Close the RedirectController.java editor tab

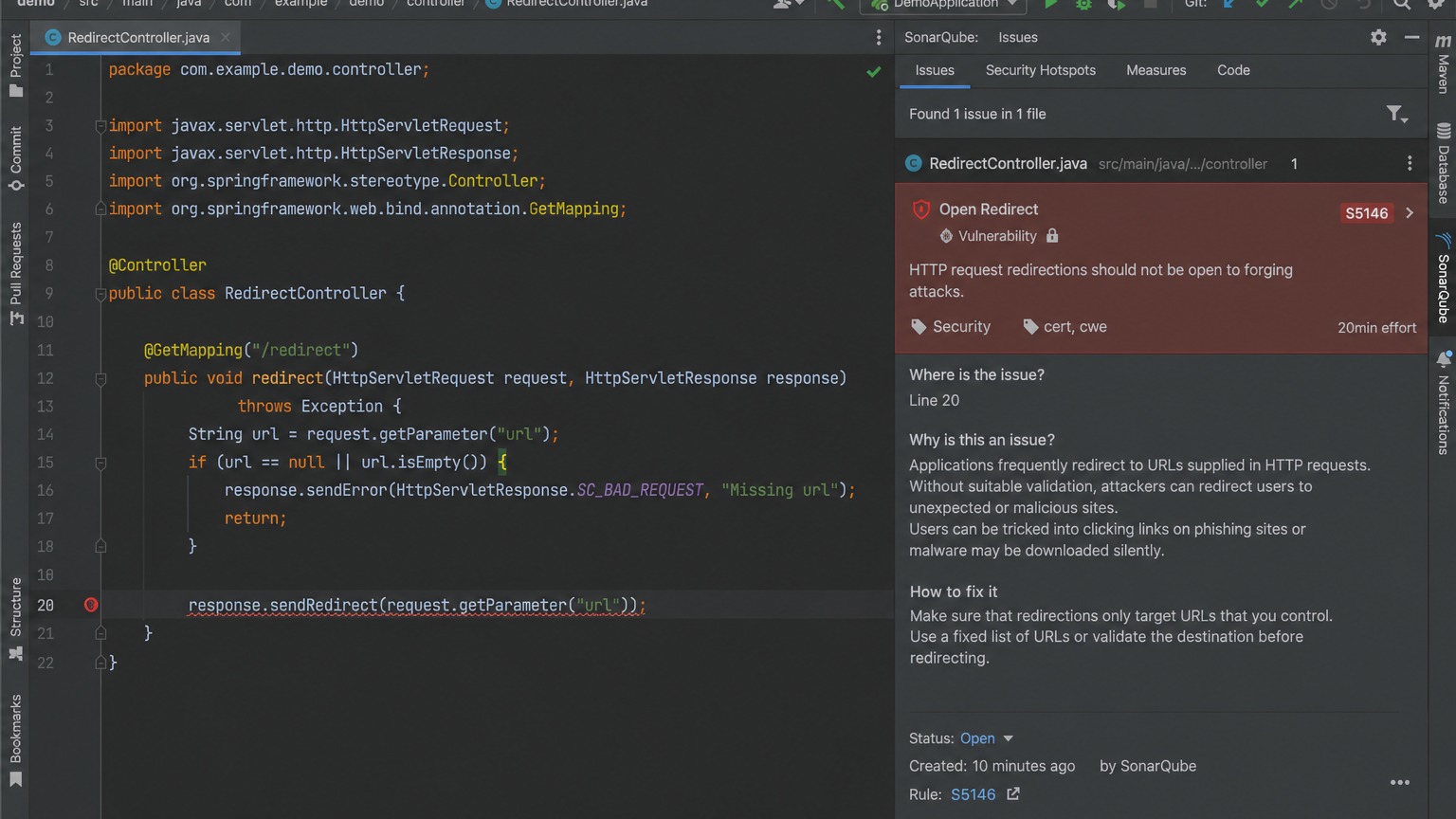click(x=225, y=37)
